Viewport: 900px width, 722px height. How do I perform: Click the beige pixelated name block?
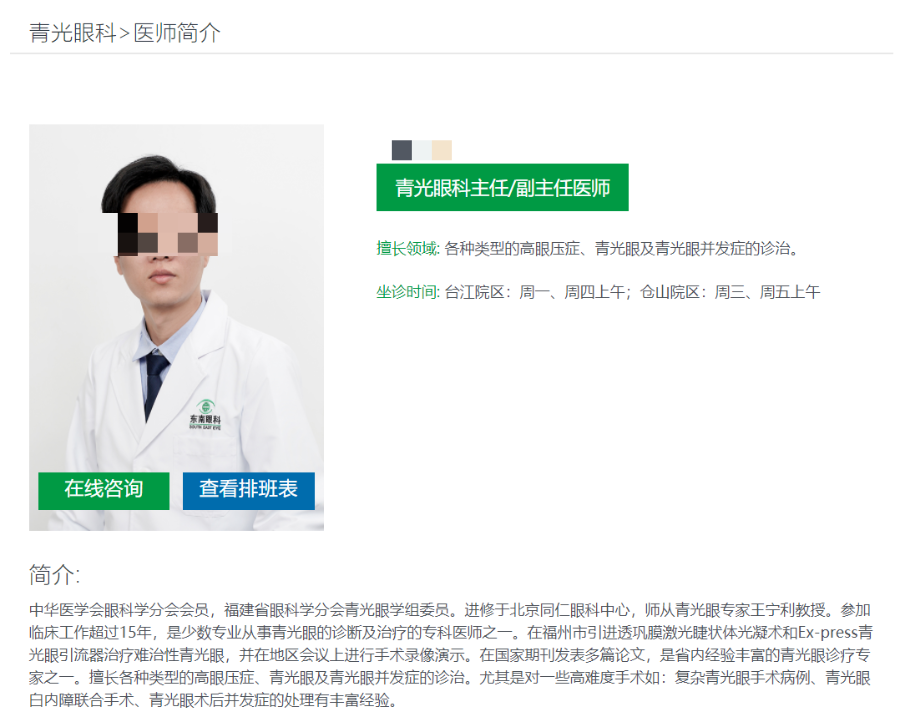click(x=442, y=150)
